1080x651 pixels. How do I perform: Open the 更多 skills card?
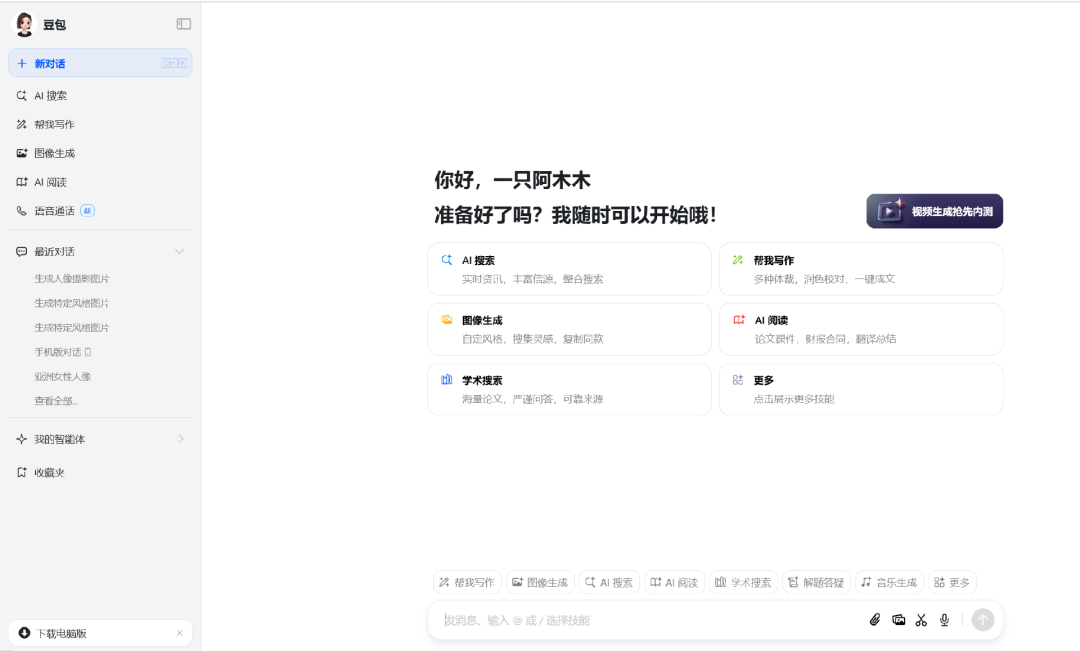[861, 389]
